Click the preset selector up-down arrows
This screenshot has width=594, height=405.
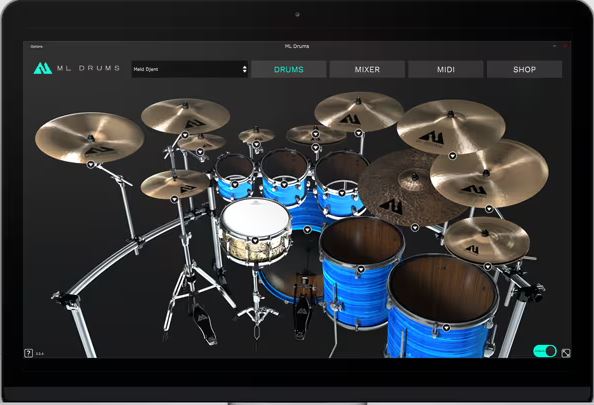(x=244, y=69)
